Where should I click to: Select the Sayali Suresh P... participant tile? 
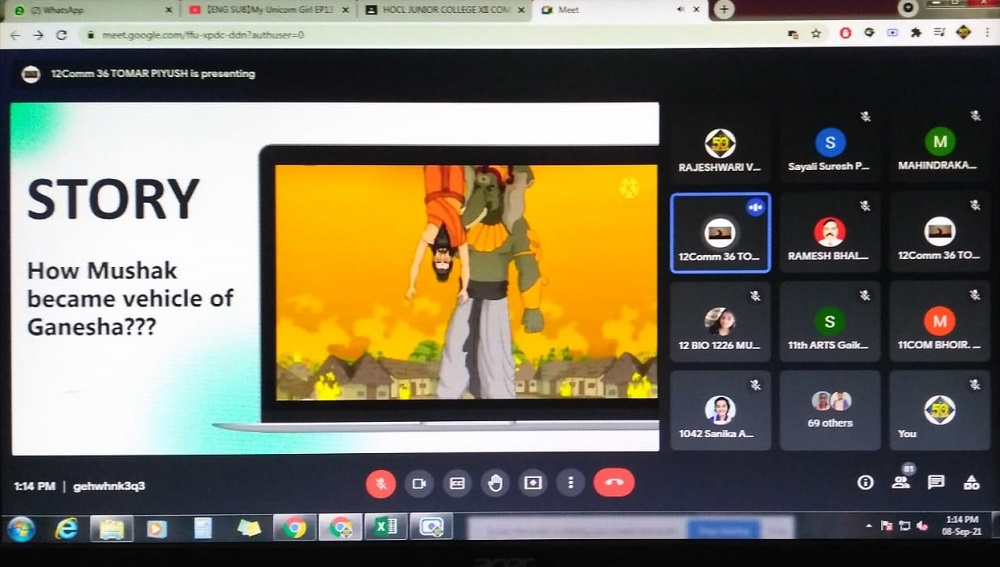(829, 144)
